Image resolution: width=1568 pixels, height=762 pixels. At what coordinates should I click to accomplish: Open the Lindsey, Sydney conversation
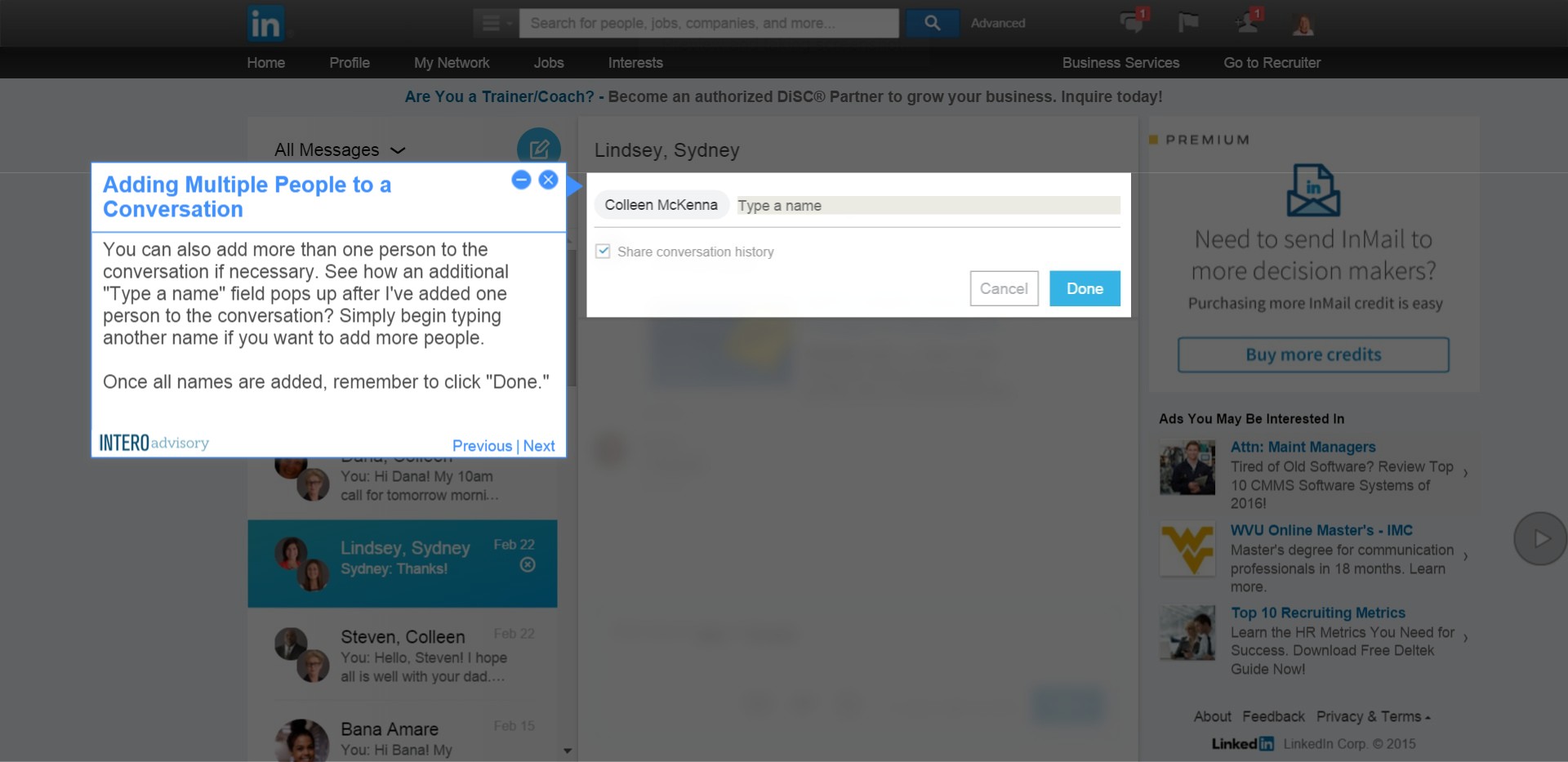[x=403, y=564]
